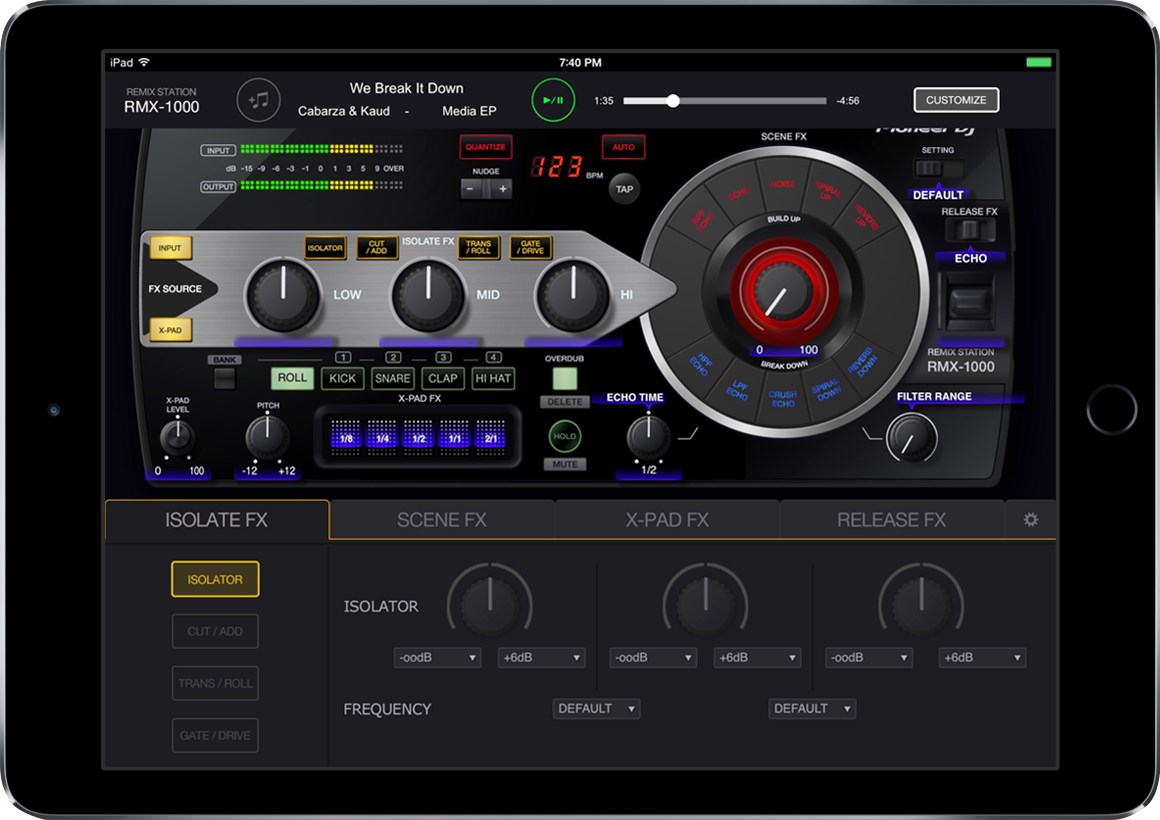The height and width of the screenshot is (820, 1160).
Task: Select the HPF ECHO effect
Action: [702, 365]
